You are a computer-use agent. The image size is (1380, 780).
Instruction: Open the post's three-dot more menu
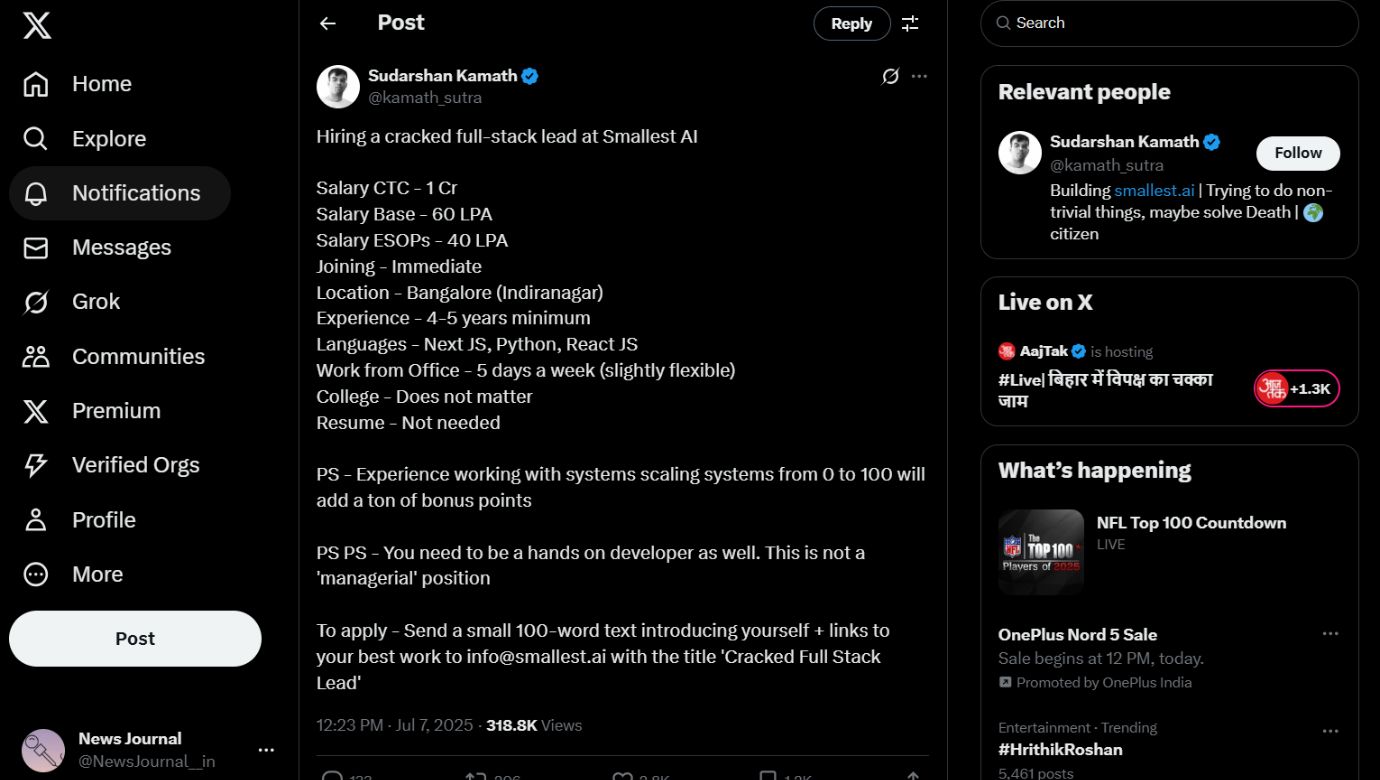tap(919, 76)
